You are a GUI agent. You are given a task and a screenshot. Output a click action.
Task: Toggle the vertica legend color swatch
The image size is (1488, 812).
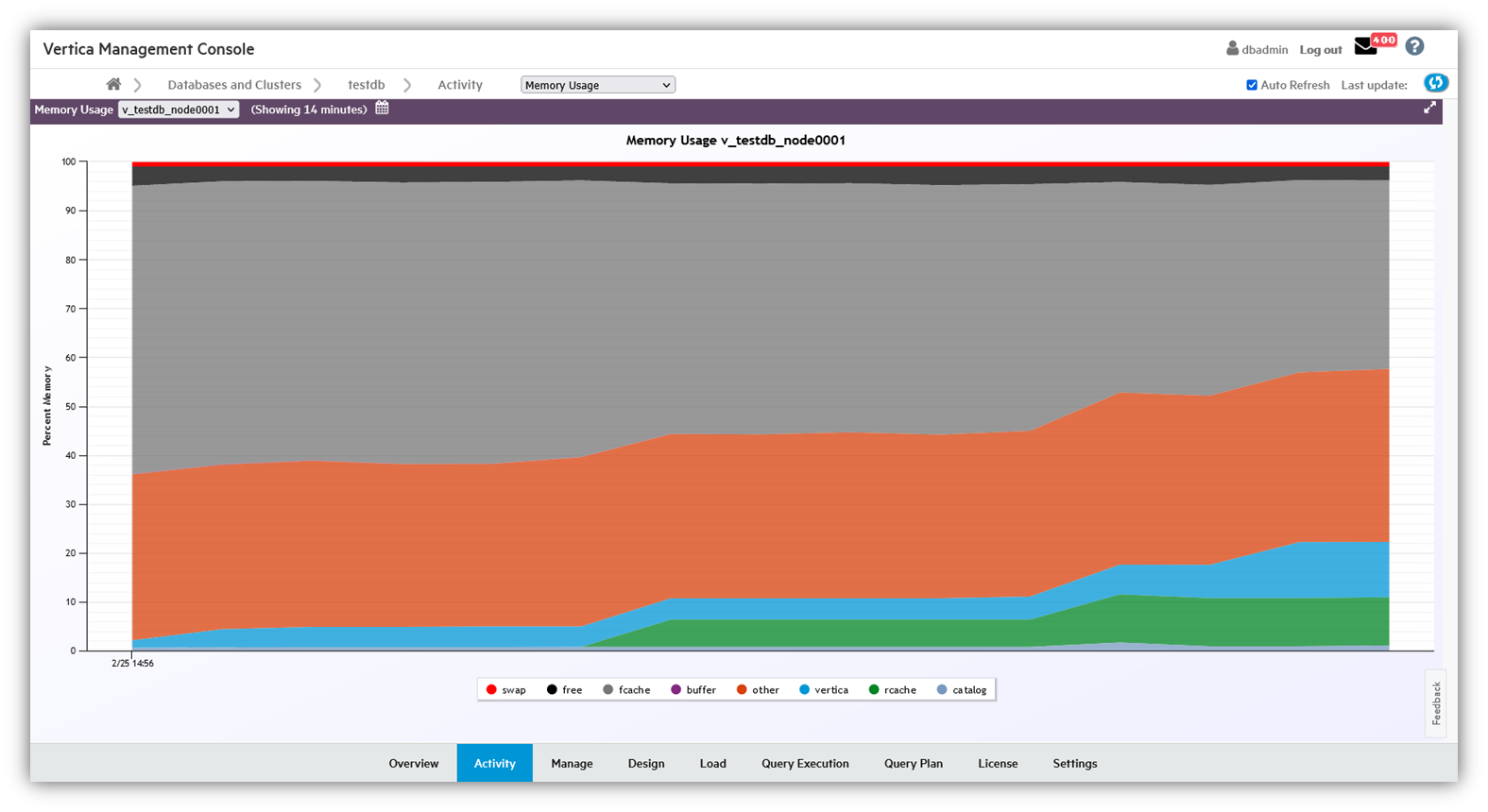click(x=805, y=690)
